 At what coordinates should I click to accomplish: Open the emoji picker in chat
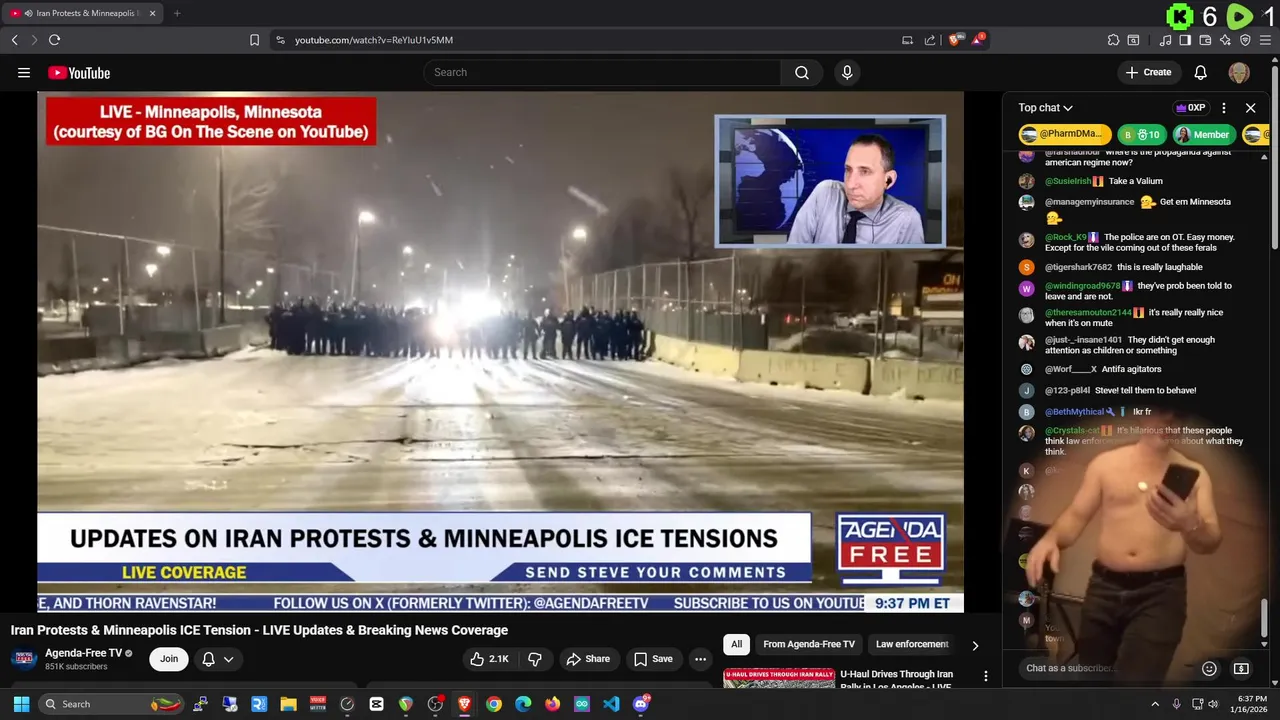pos(1209,668)
